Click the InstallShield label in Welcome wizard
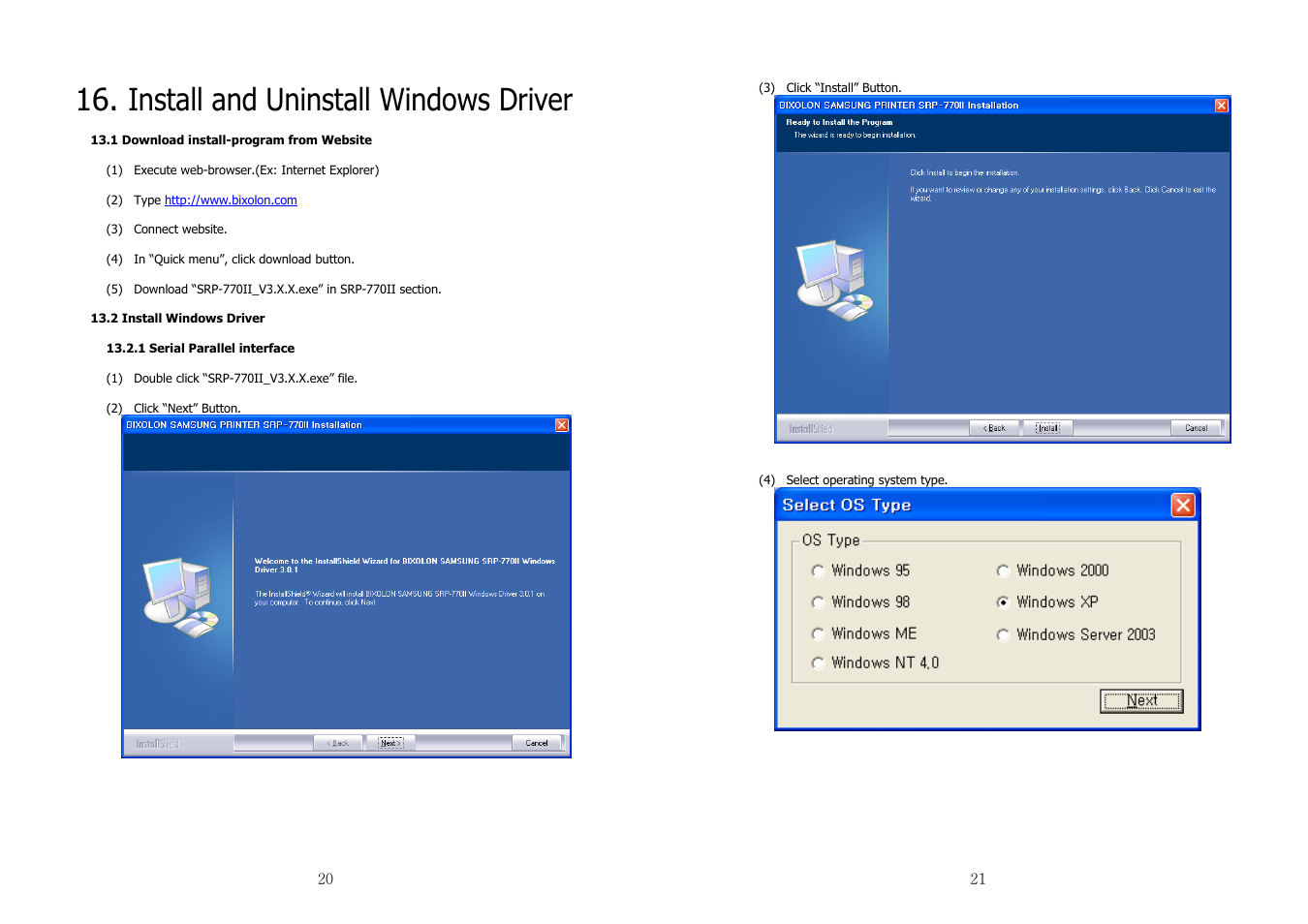This screenshot has width=1308, height=924. (158, 744)
